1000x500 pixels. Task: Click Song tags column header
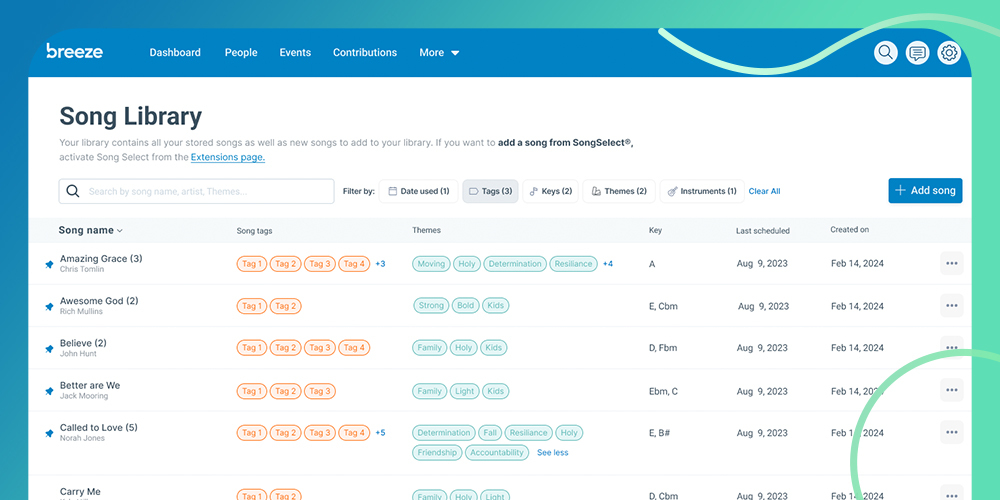(x=254, y=231)
